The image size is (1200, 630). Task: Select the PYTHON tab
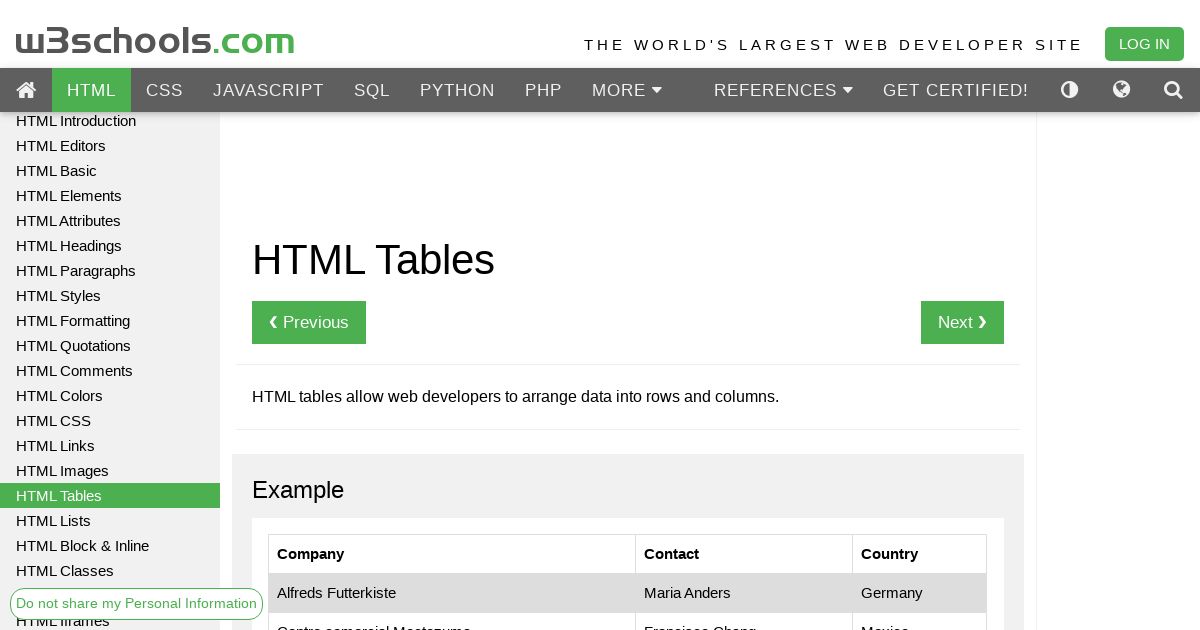coord(457,90)
